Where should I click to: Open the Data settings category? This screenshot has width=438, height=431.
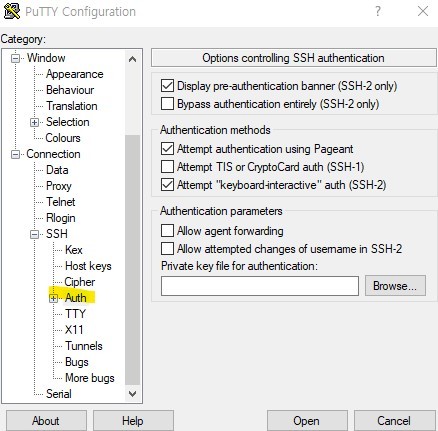click(57, 170)
